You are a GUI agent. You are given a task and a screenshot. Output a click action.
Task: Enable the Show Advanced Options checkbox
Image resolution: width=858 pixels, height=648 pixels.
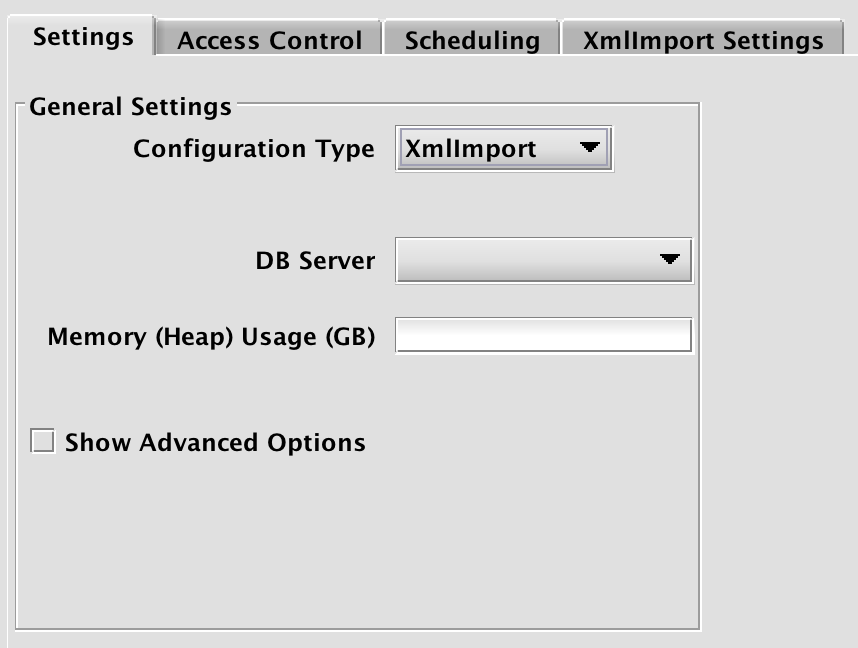click(42, 442)
